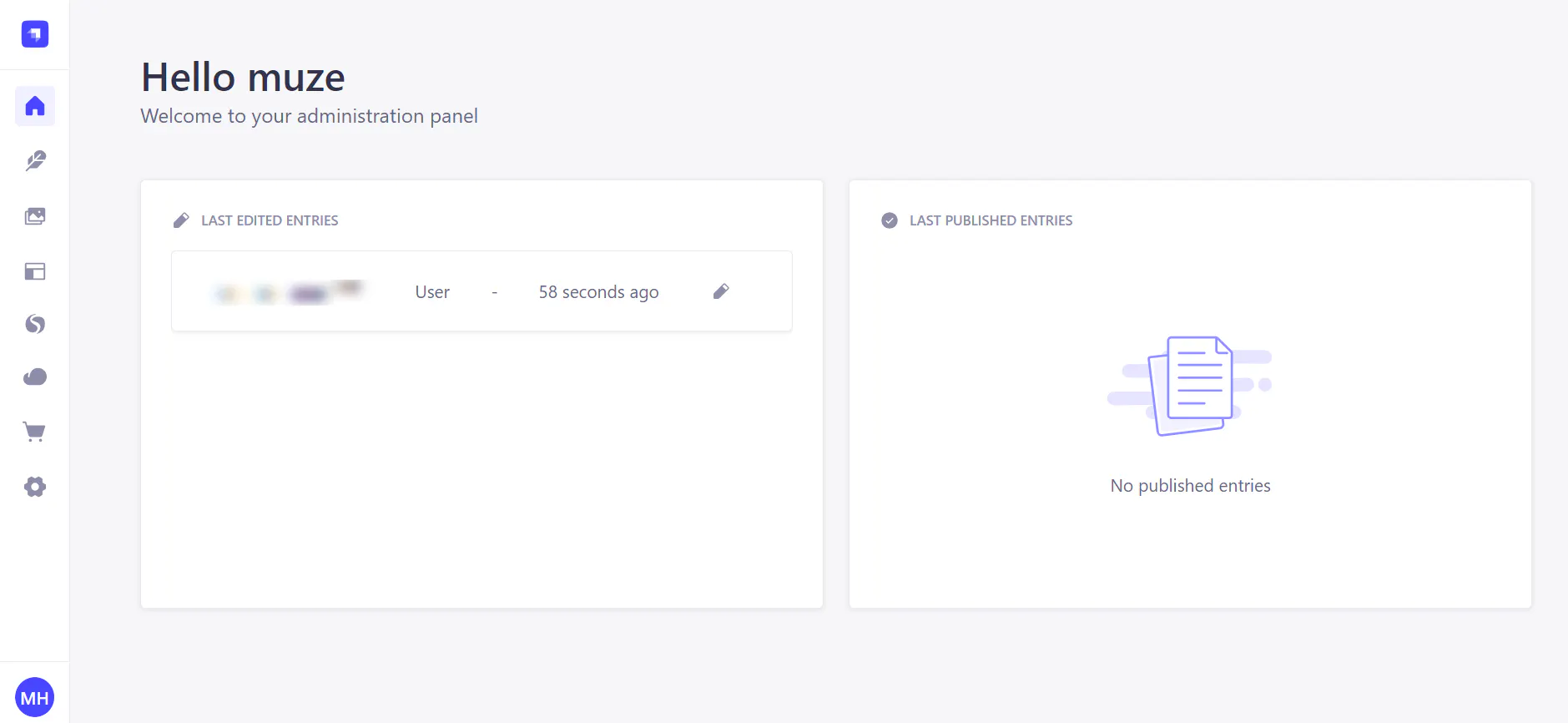Click the "User" content type text
The image size is (1568, 723).
432,292
